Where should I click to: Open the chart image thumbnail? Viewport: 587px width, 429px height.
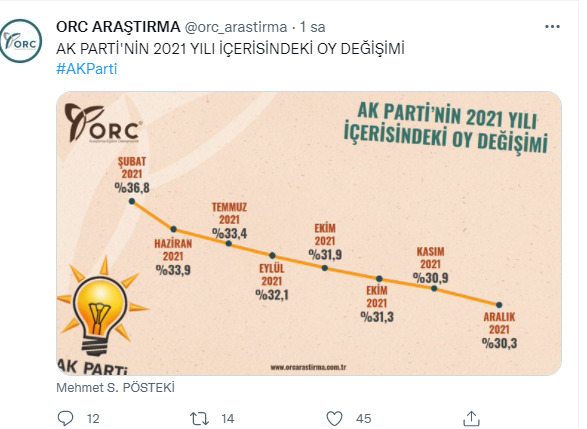(x=309, y=233)
